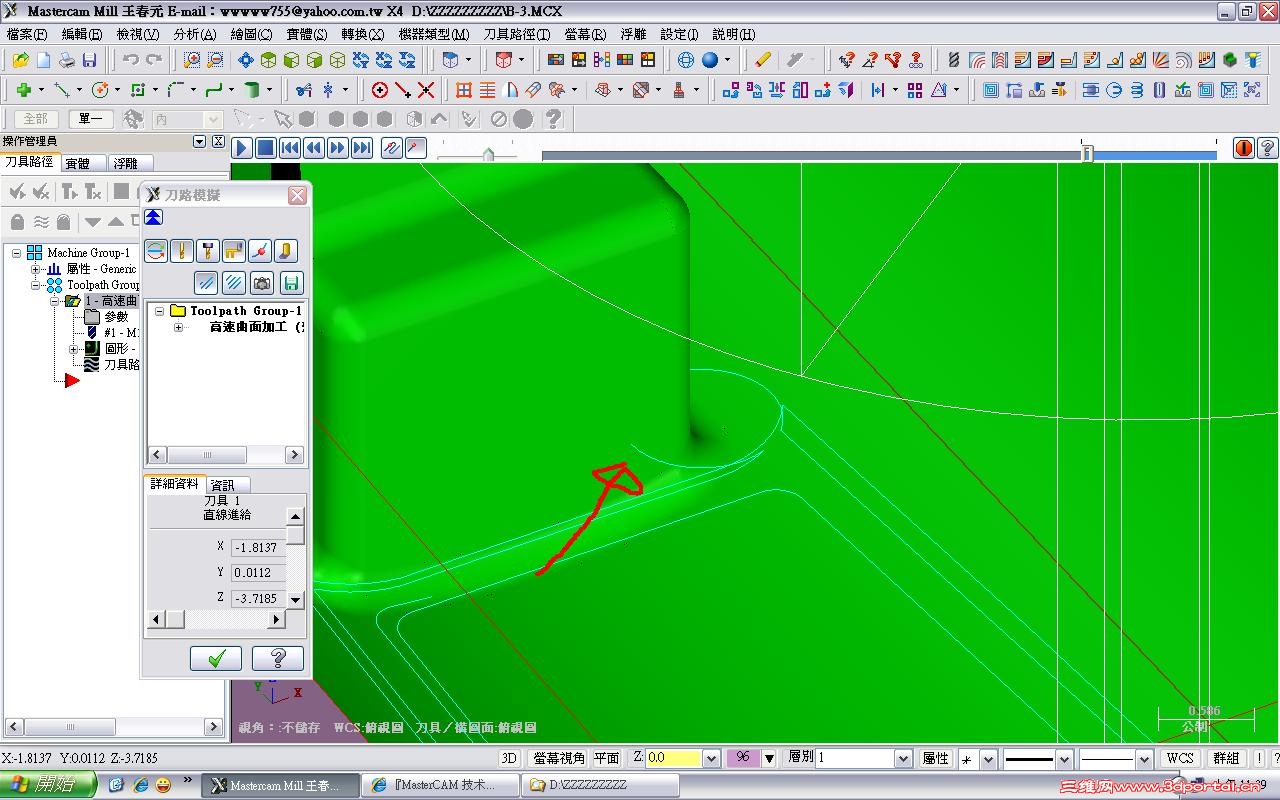Collapse Toolpath Group-1 in backplot dialog

[x=159, y=311]
